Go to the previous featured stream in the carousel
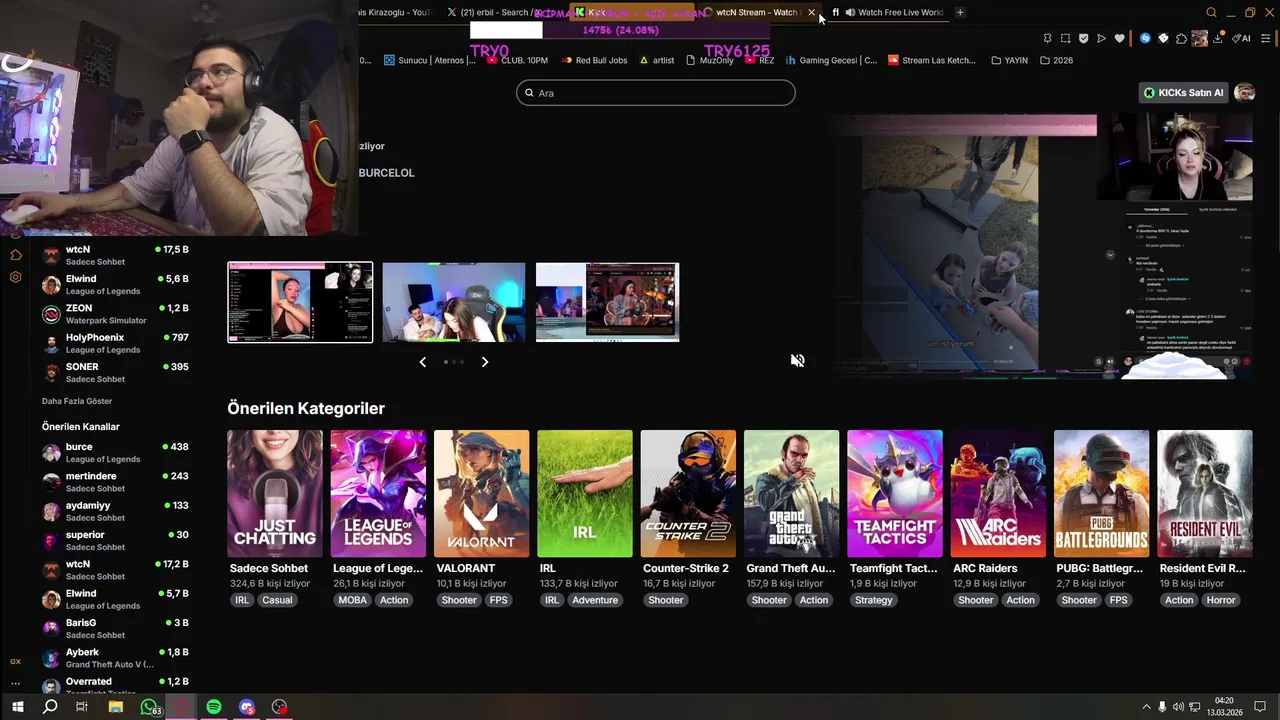Image resolution: width=1280 pixels, height=720 pixels. click(422, 362)
